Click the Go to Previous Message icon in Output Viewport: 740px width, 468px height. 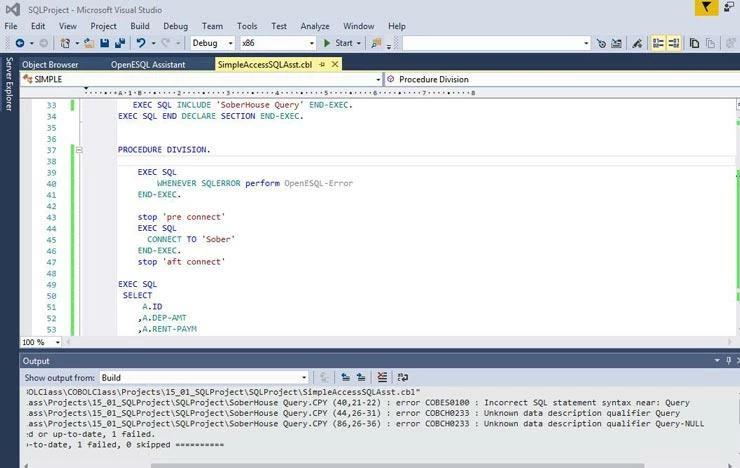click(345, 377)
